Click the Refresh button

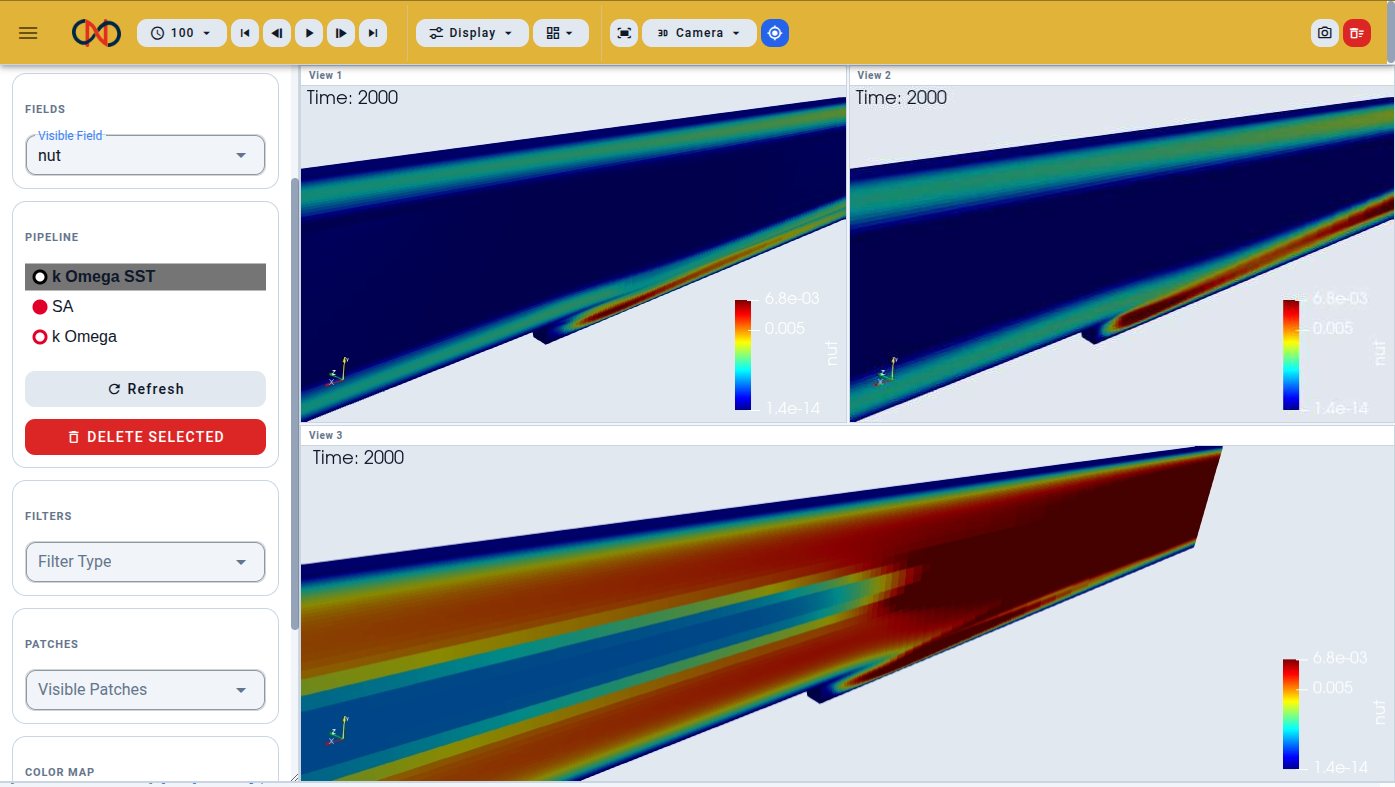(x=145, y=389)
